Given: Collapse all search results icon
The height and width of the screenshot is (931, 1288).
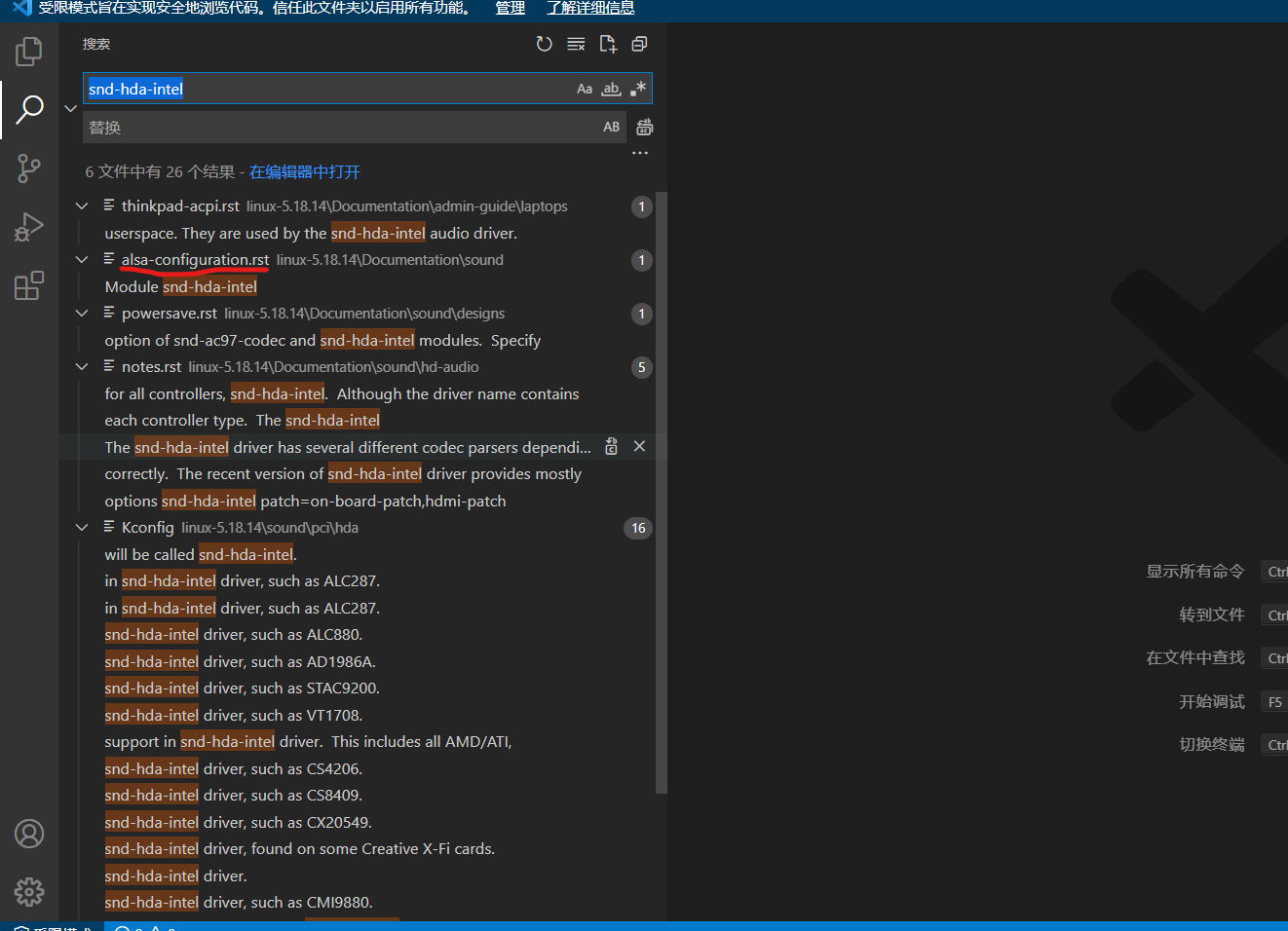Looking at the screenshot, I should click(639, 44).
